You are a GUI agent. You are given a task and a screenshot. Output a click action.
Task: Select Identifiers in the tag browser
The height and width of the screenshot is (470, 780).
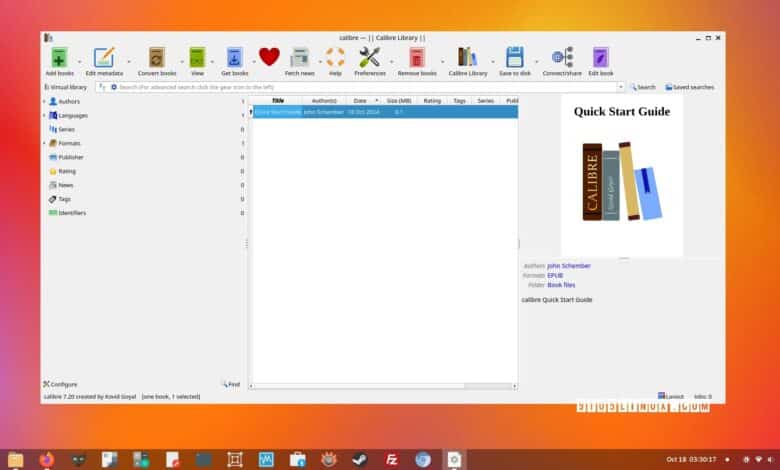coord(72,213)
